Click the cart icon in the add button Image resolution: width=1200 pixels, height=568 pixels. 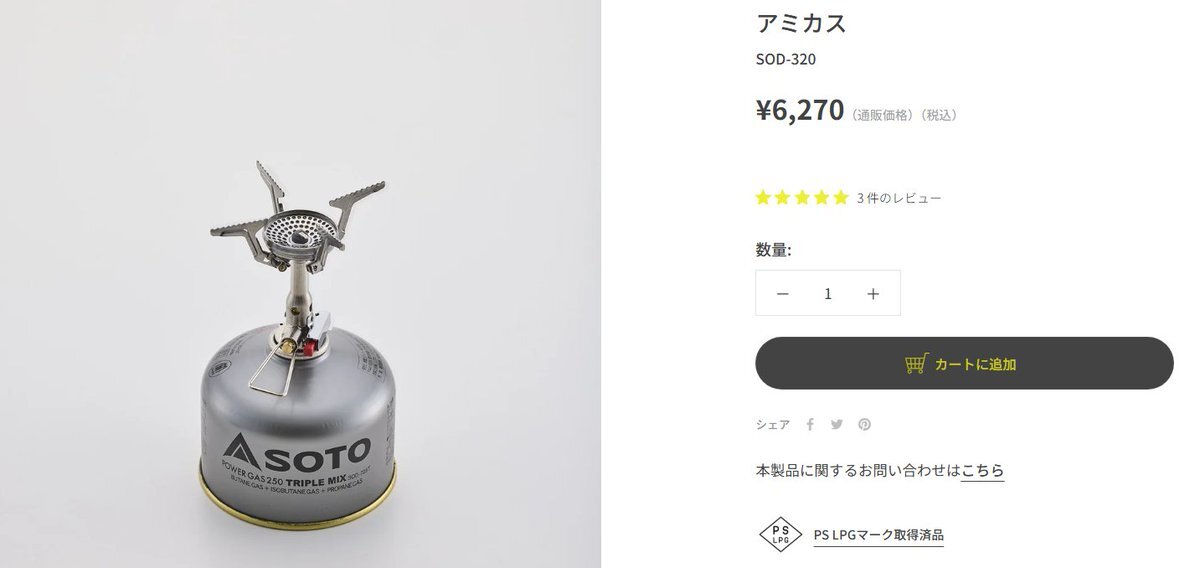point(915,364)
